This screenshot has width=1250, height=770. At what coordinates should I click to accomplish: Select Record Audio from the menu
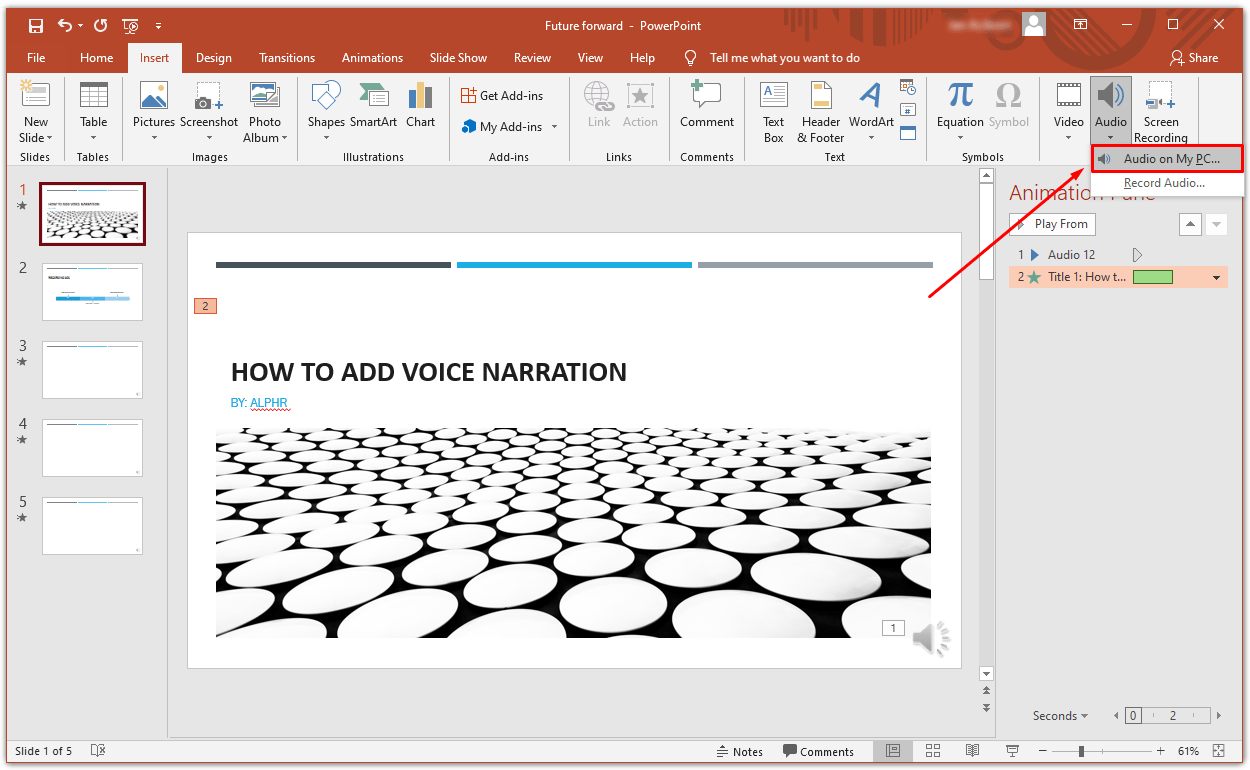pyautogui.click(x=1164, y=182)
